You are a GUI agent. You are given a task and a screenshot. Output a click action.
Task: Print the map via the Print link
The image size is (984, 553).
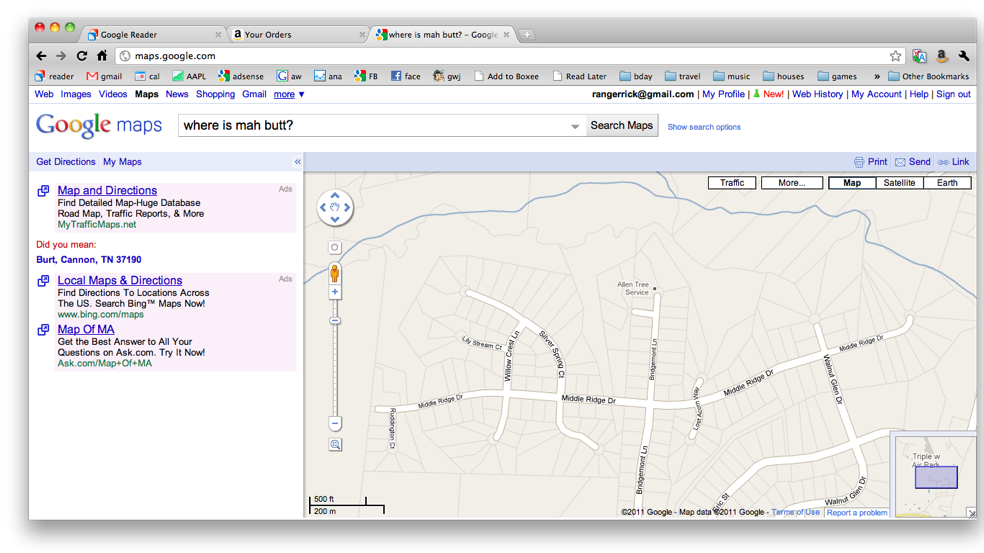coord(870,162)
